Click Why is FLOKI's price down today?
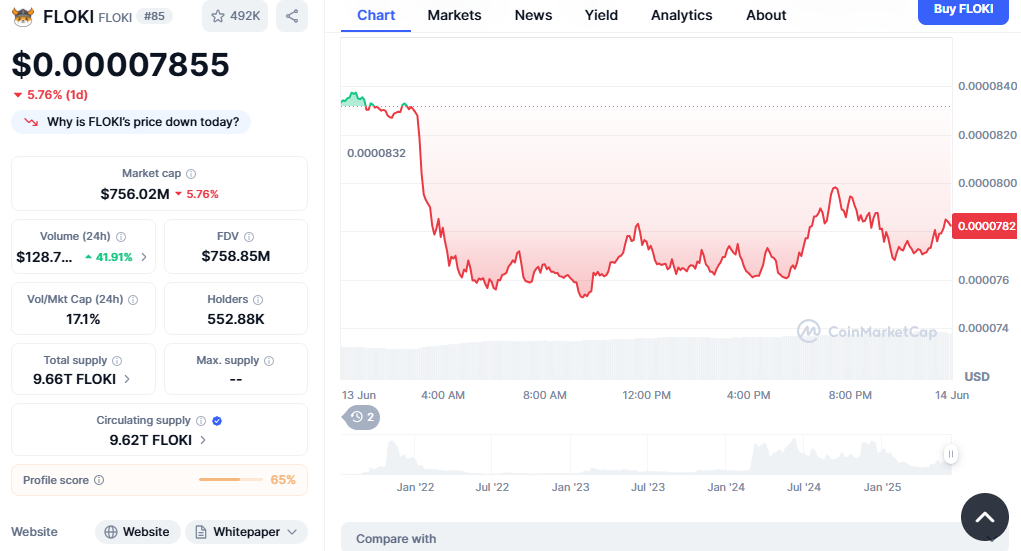Viewport: 1021px width, 551px height. point(131,122)
